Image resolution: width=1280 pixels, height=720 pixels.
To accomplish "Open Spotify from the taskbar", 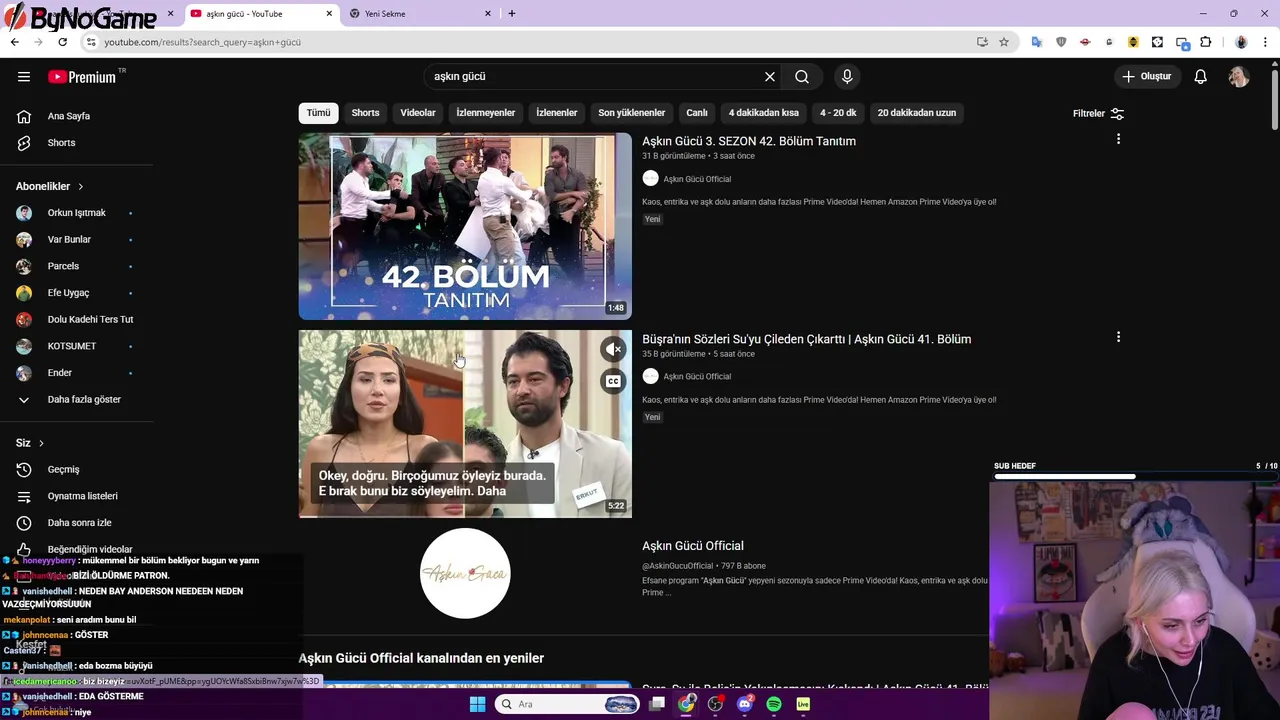I will [x=774, y=704].
